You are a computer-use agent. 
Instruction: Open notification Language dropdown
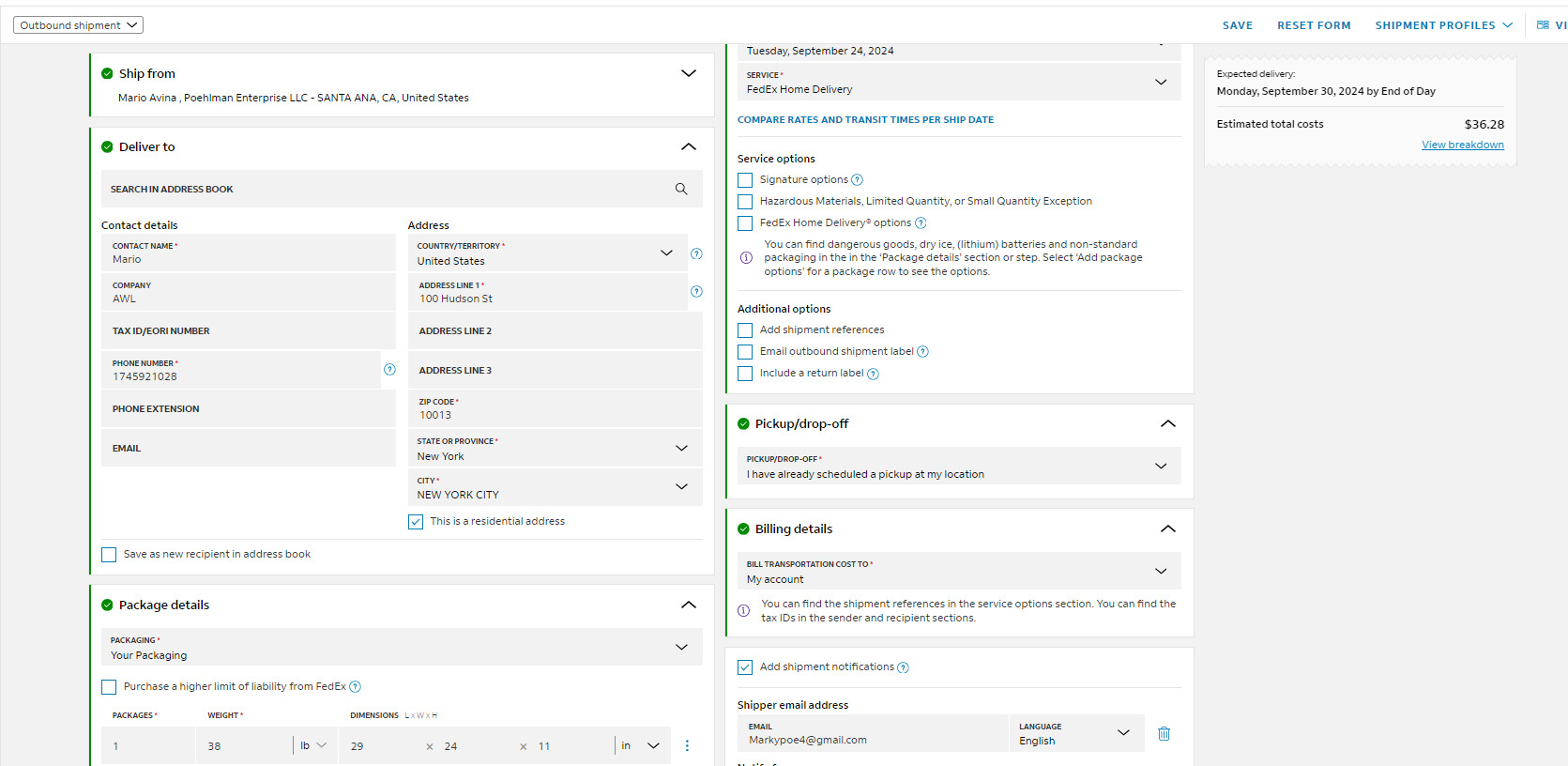point(1077,733)
